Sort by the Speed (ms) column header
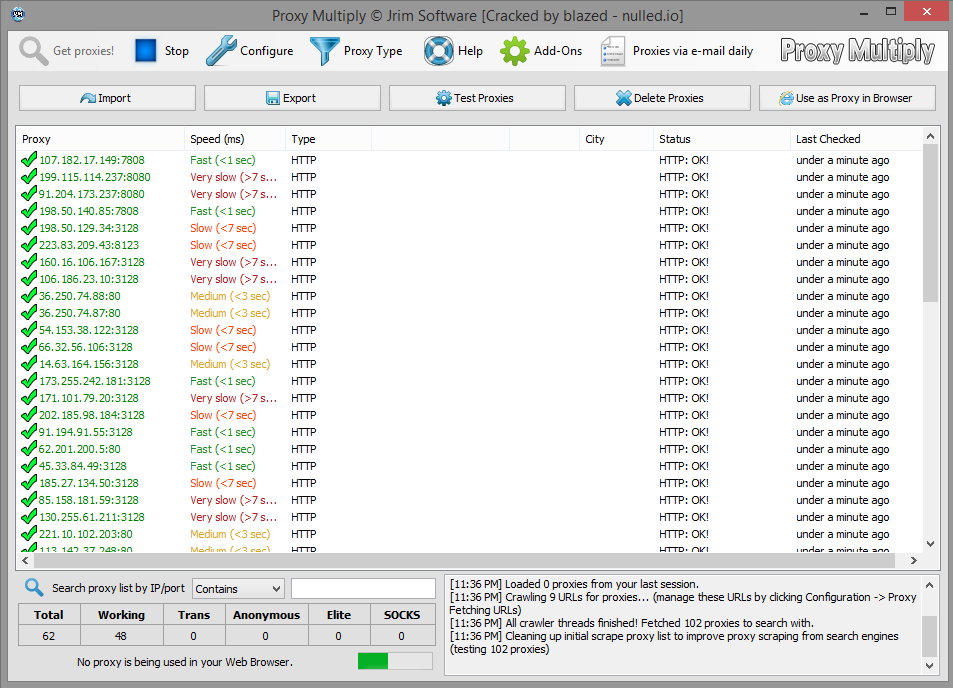The width and height of the screenshot is (953, 688). coord(235,139)
